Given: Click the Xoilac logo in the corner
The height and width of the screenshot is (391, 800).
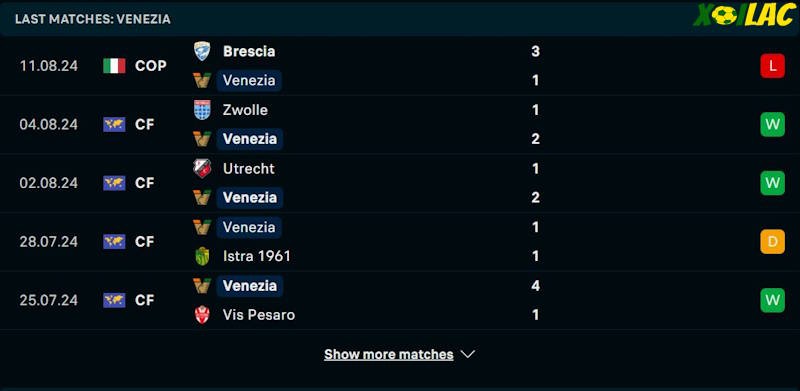Looking at the screenshot, I should click(743, 16).
